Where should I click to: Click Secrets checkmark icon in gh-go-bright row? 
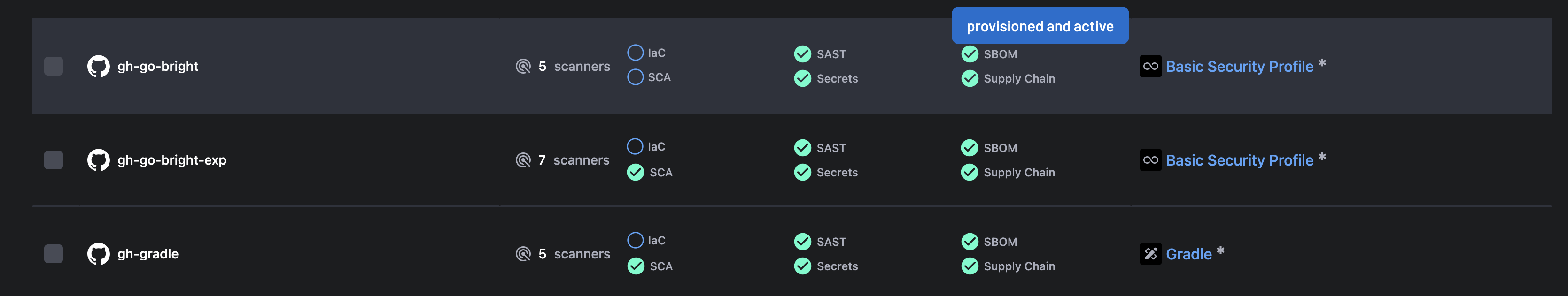pyautogui.click(x=802, y=78)
